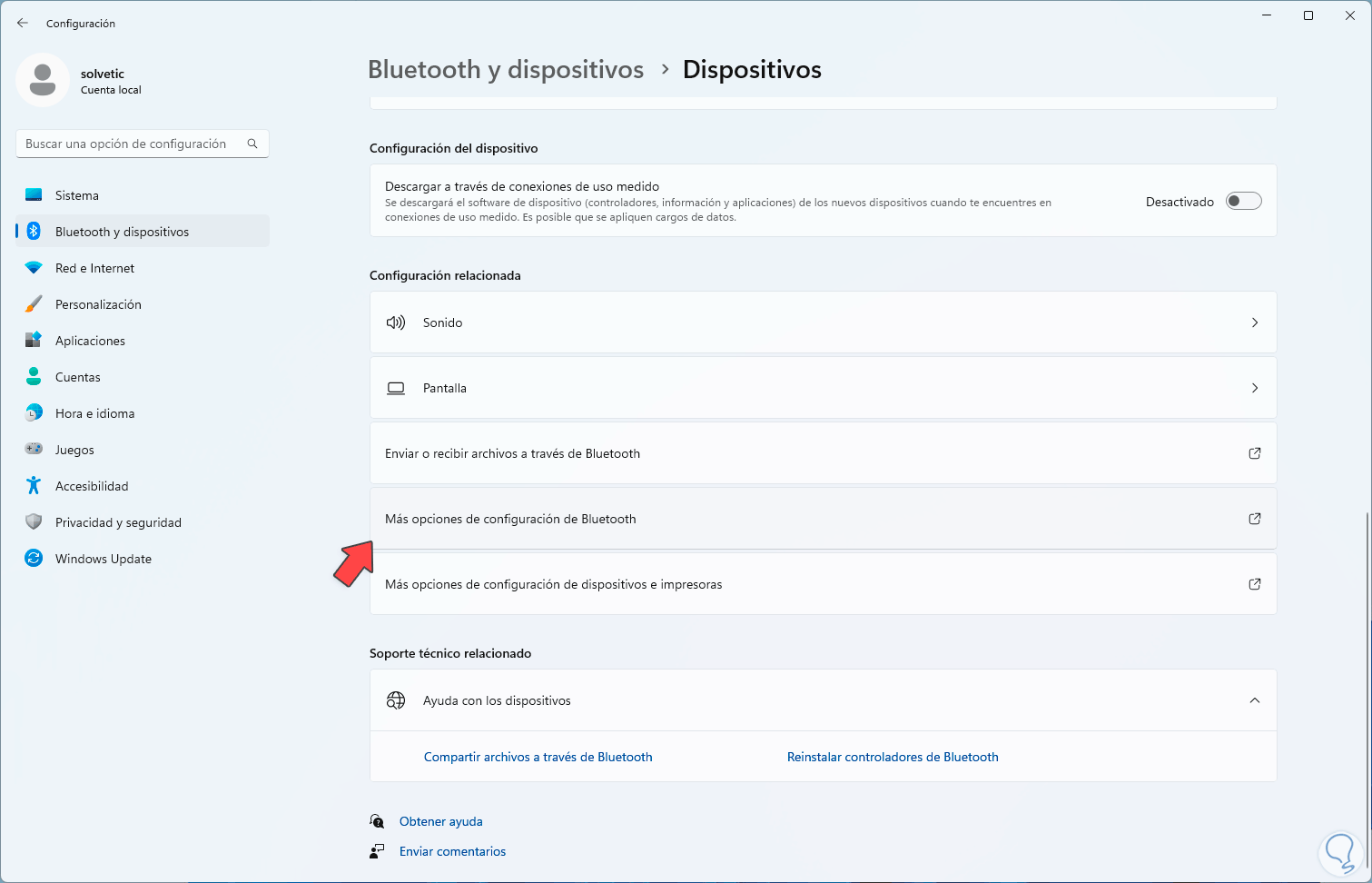Click the Sonido speaker icon
Viewport: 1372px width, 883px height.
click(396, 322)
